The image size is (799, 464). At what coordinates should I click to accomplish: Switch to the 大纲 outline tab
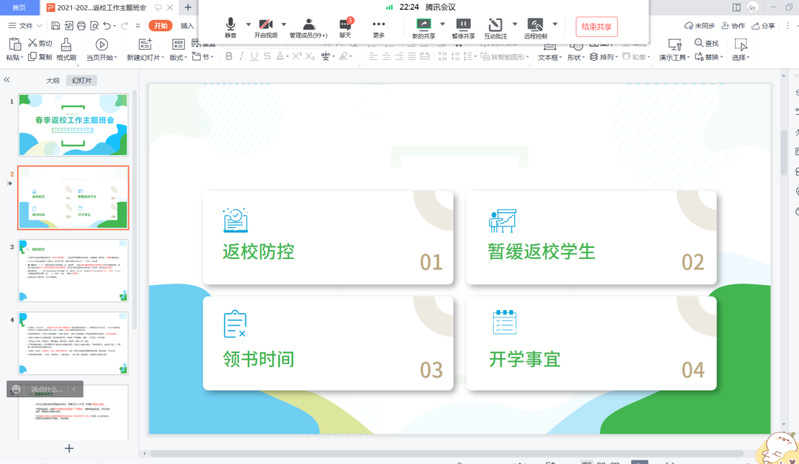pos(52,80)
